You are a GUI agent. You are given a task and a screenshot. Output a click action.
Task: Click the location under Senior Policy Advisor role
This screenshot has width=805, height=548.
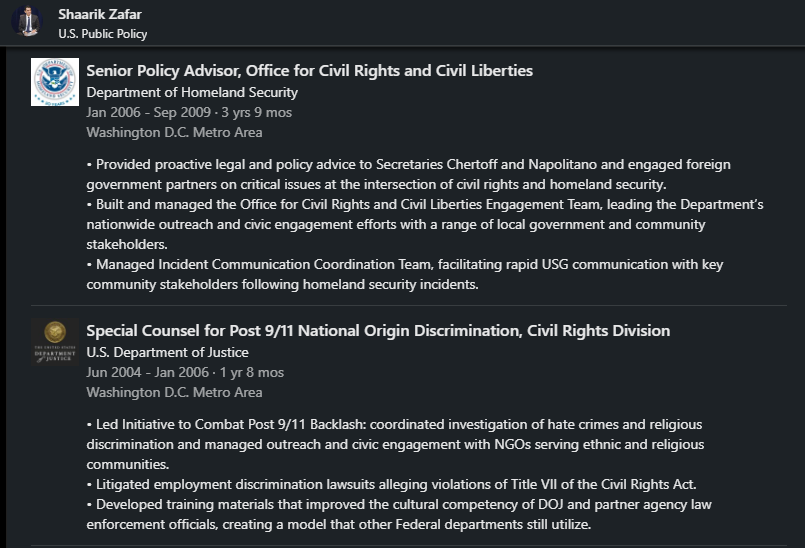click(x=174, y=132)
